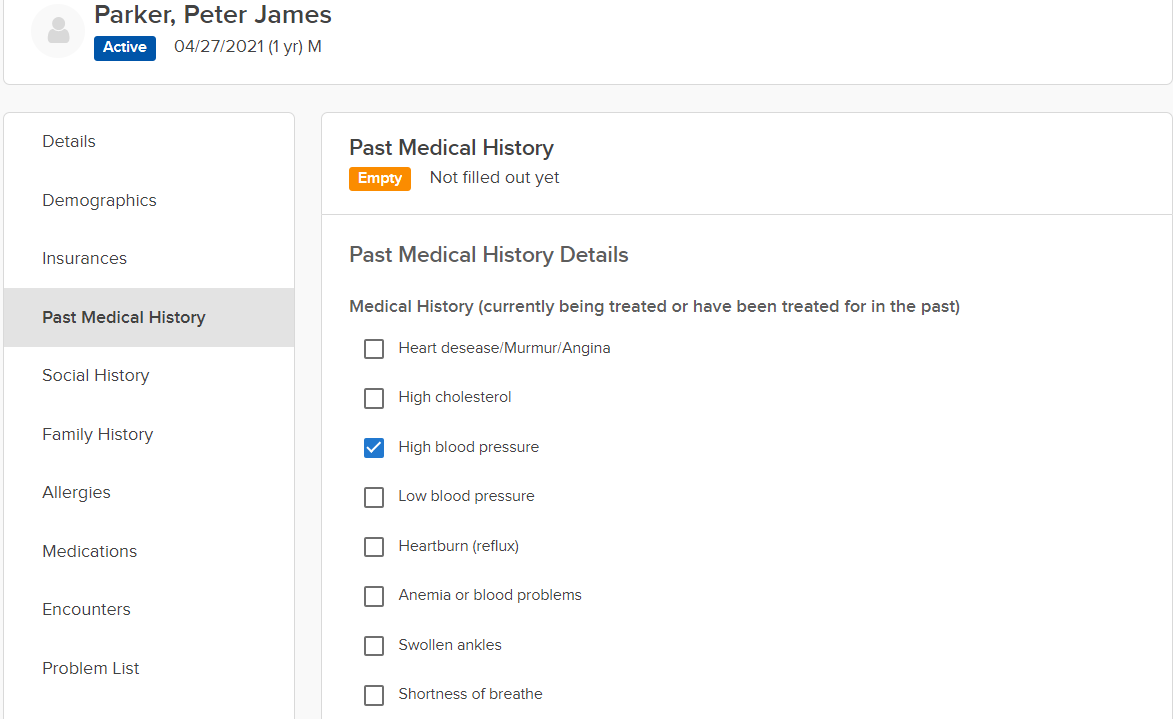Screen dimensions: 1173x719
Task: Toggle Shortness of breathe checkbox
Action: tap(374, 695)
